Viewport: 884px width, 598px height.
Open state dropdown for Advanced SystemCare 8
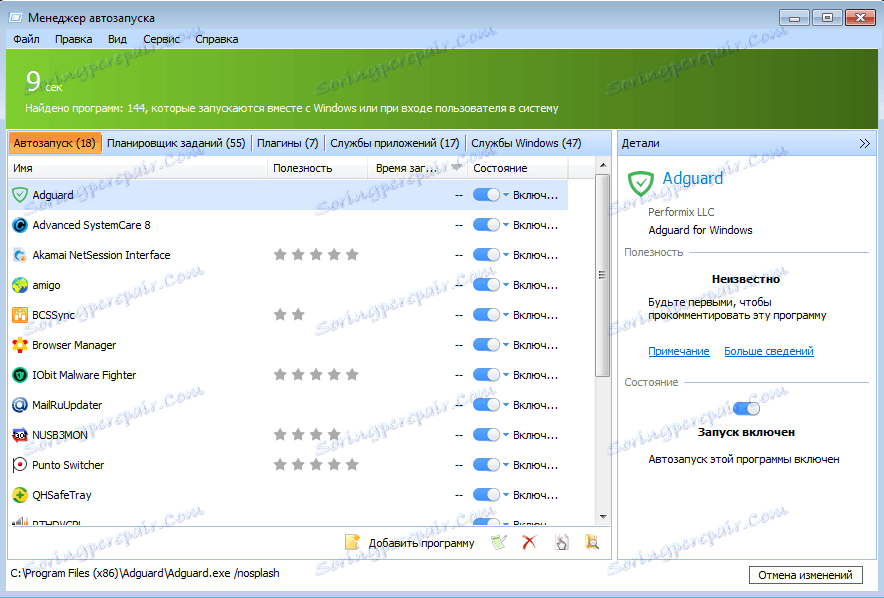coord(506,225)
